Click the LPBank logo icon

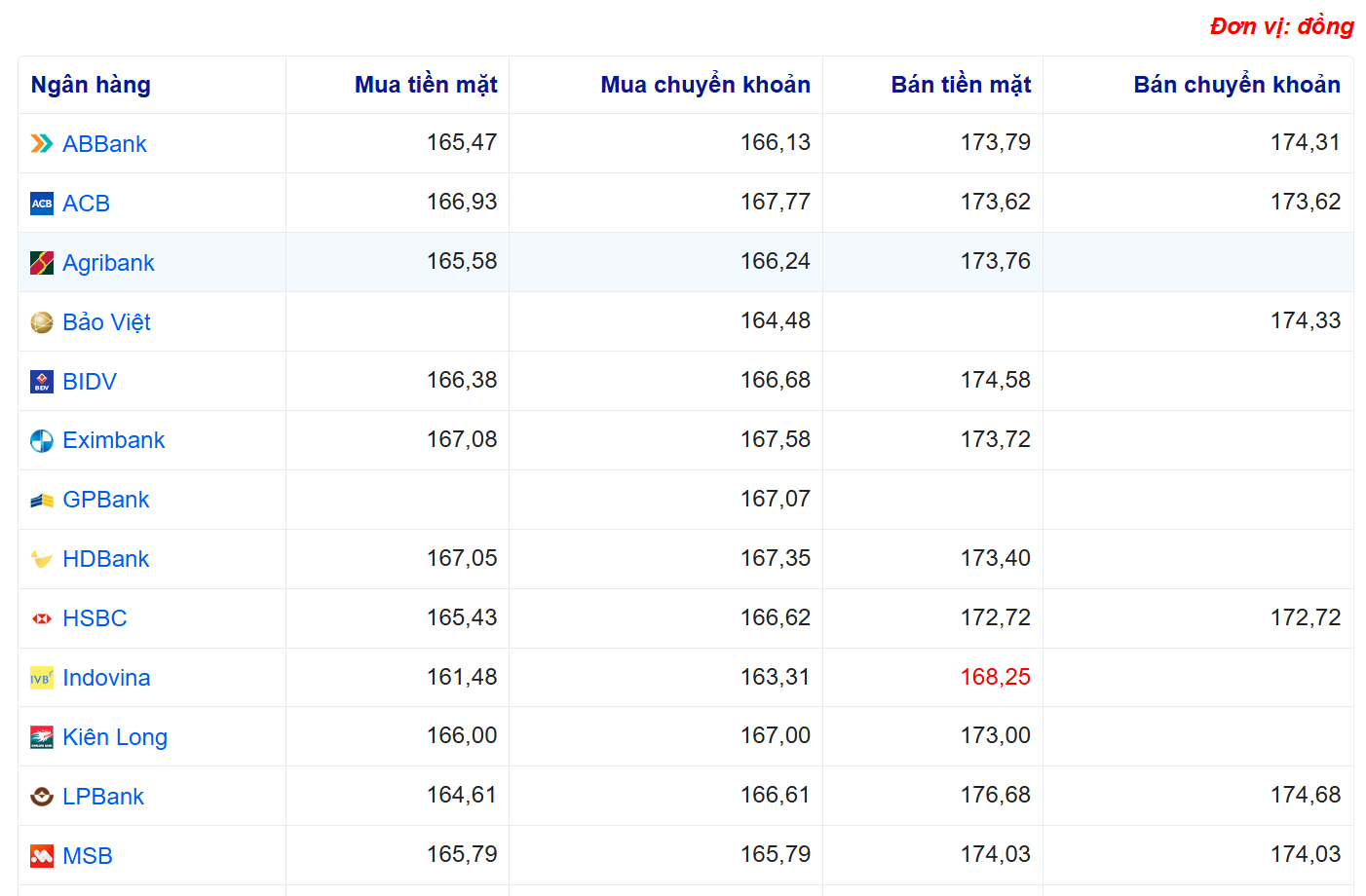[x=42, y=797]
